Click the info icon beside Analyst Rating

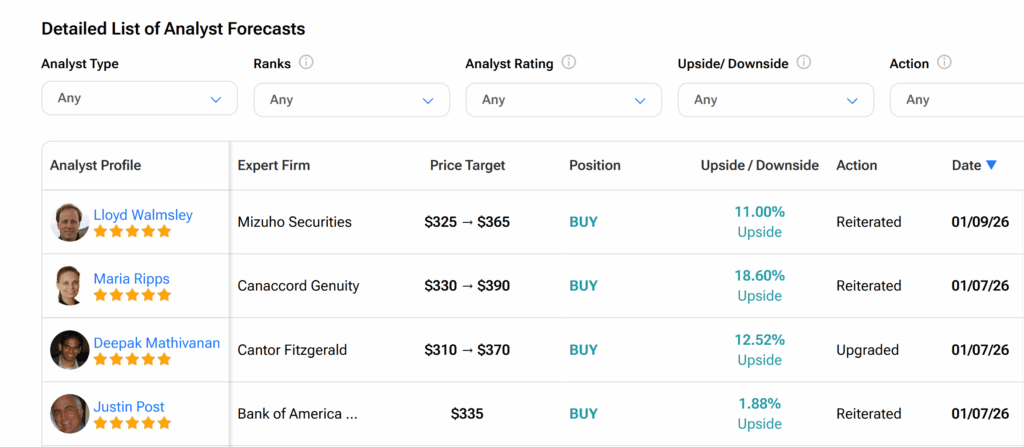pyautogui.click(x=569, y=63)
